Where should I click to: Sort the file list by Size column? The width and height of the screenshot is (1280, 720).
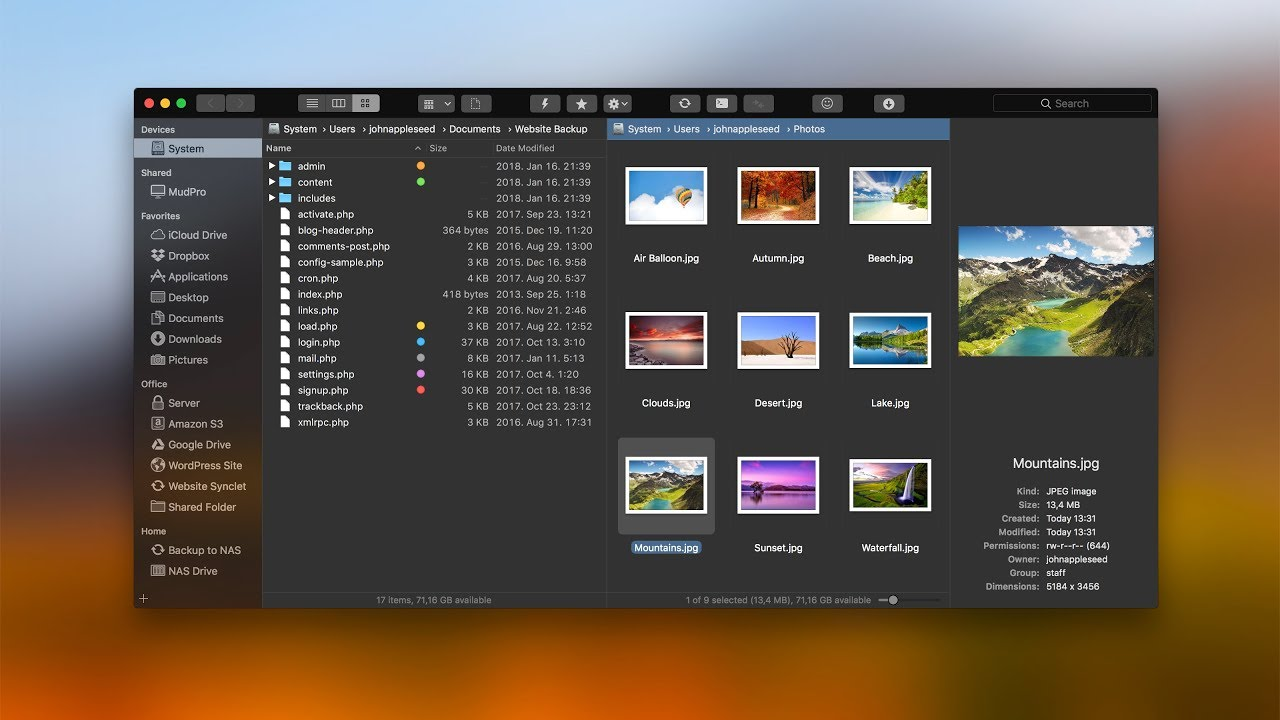point(438,148)
